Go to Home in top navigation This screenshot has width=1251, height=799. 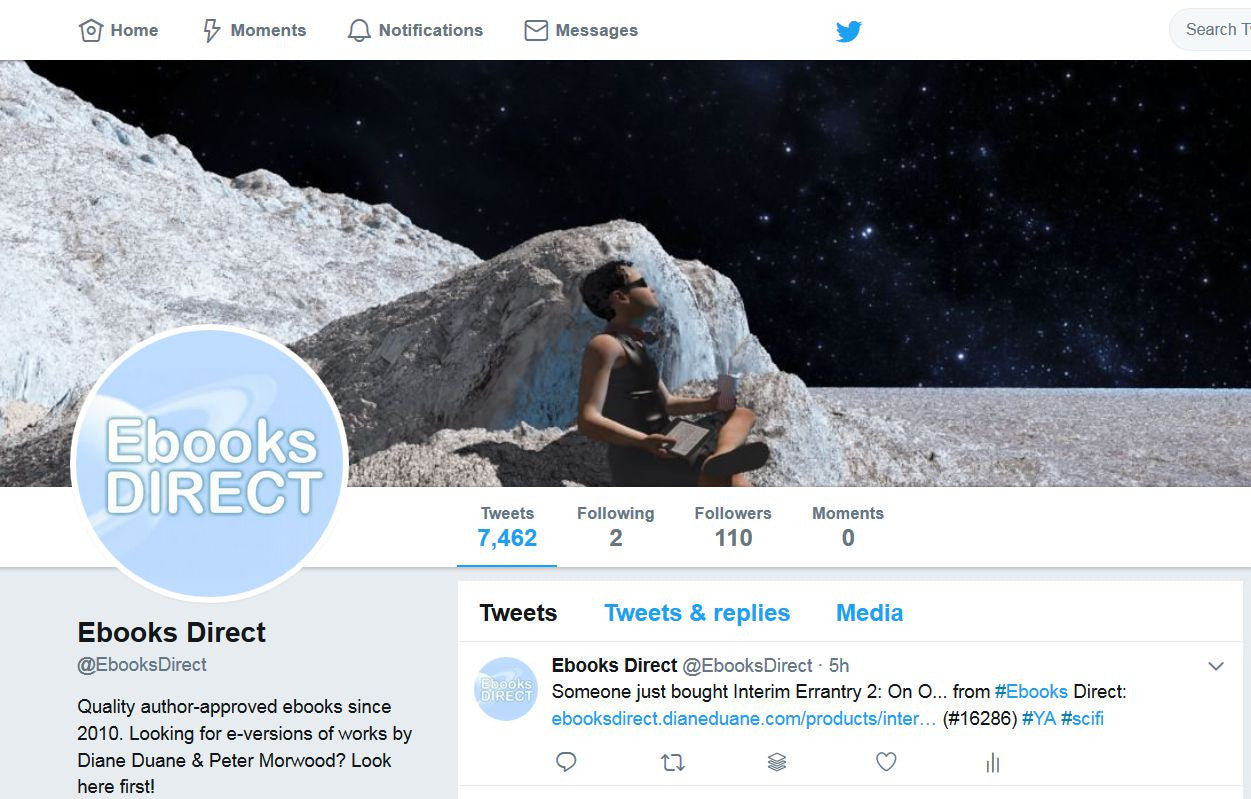coord(119,31)
